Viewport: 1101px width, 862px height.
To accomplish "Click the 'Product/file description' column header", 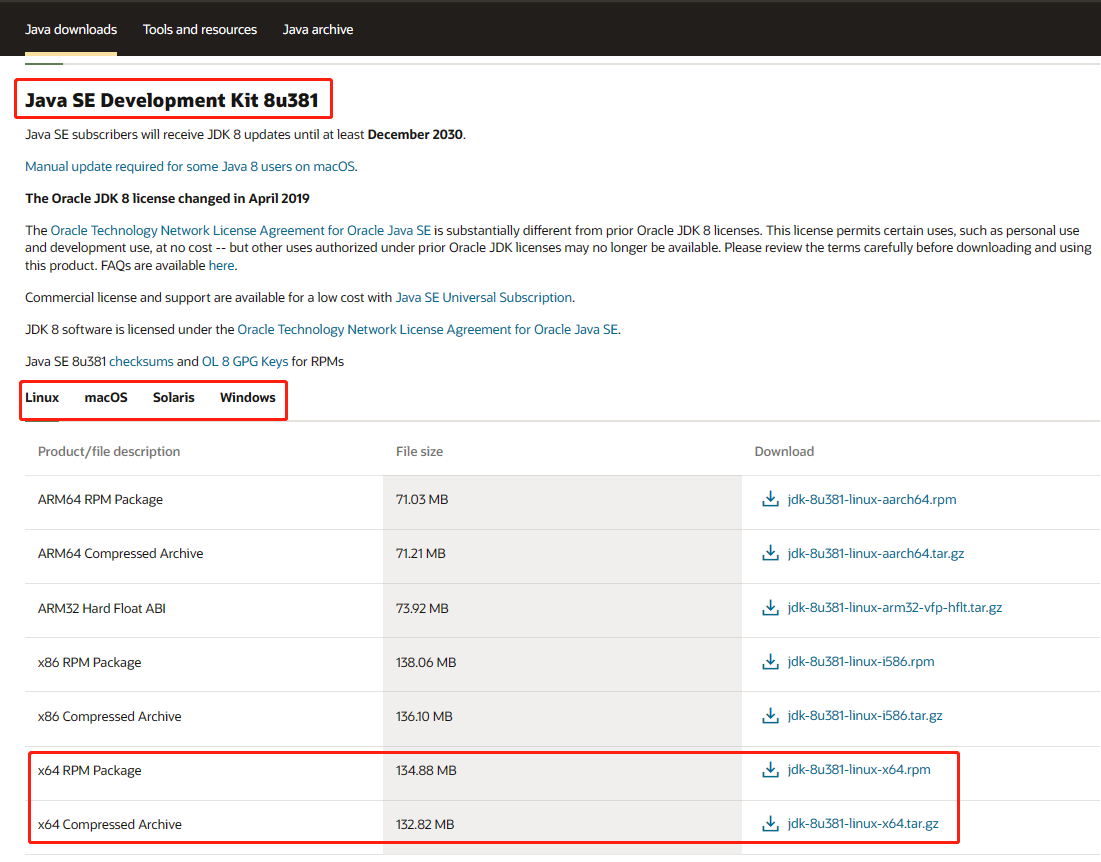I will coord(109,451).
